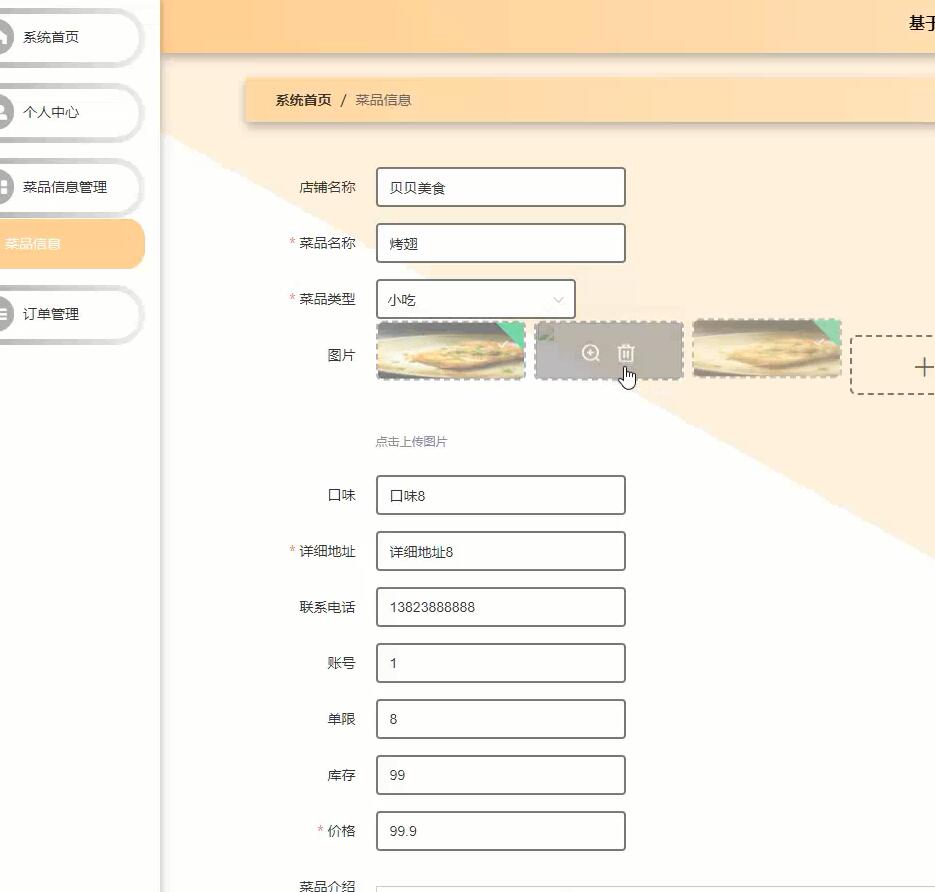This screenshot has width=935, height=892.
Task: Click the 店铺名称 input showing 贝贝美食
Action: 500,187
